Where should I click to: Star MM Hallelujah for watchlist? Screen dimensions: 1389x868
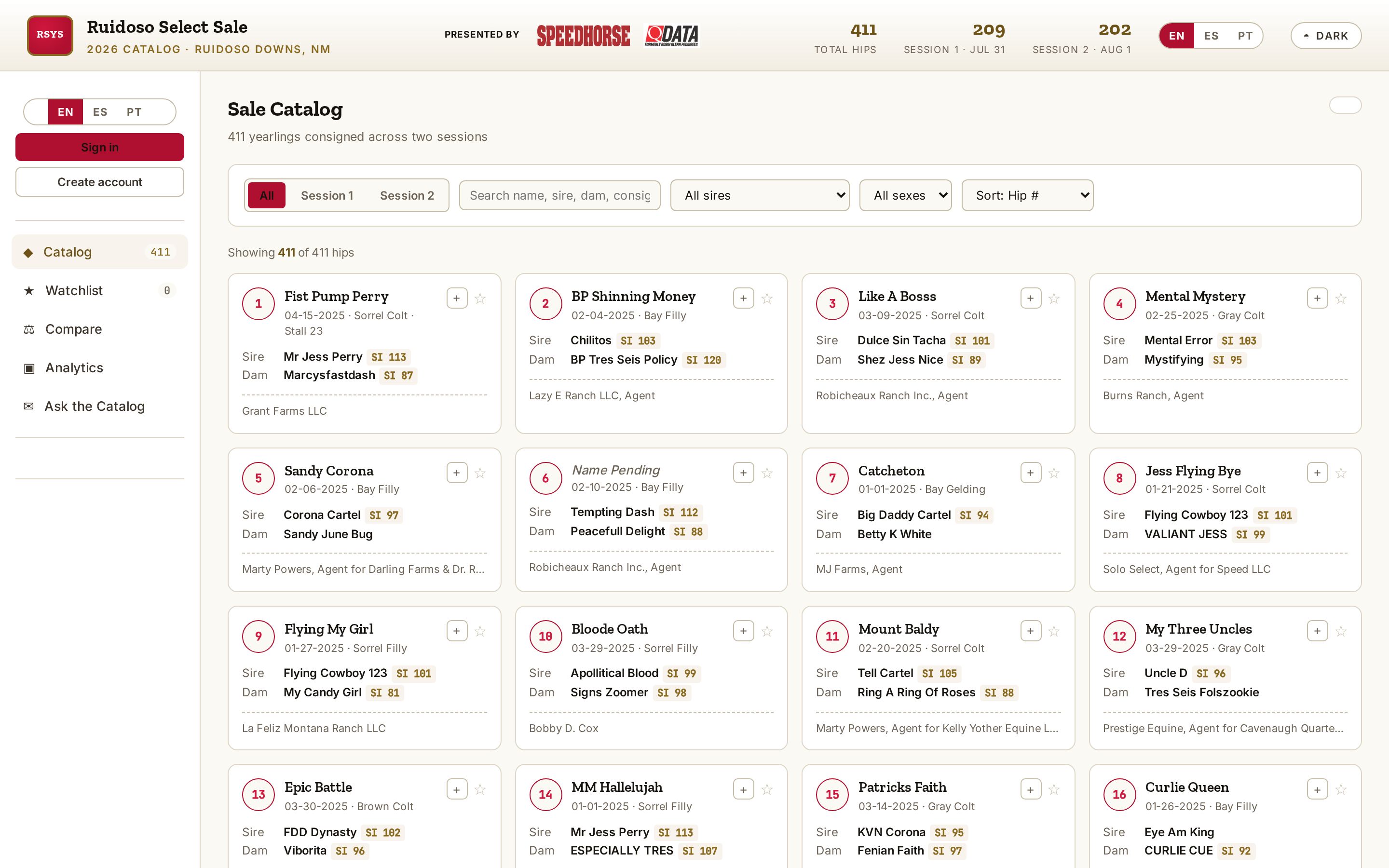[767, 789]
